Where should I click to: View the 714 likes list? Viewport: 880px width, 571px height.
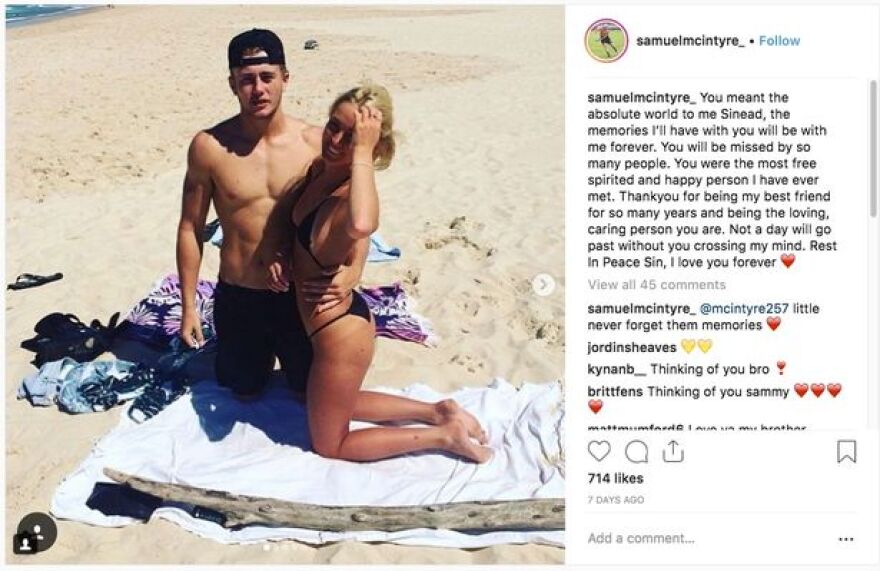pos(616,478)
